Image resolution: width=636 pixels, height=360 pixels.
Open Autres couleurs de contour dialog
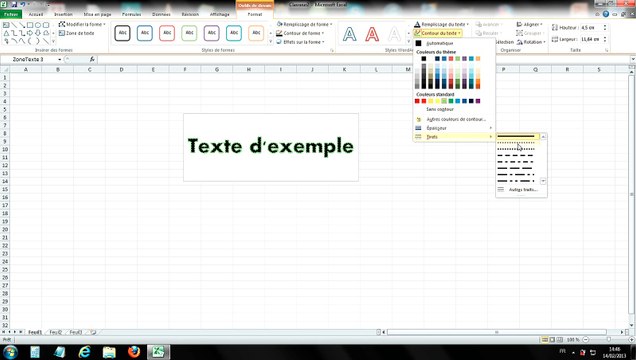click(454, 119)
